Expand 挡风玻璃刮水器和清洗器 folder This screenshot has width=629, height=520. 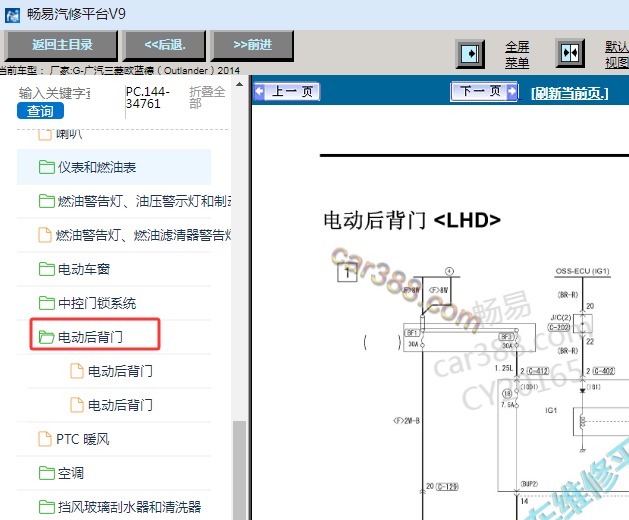tap(114, 507)
